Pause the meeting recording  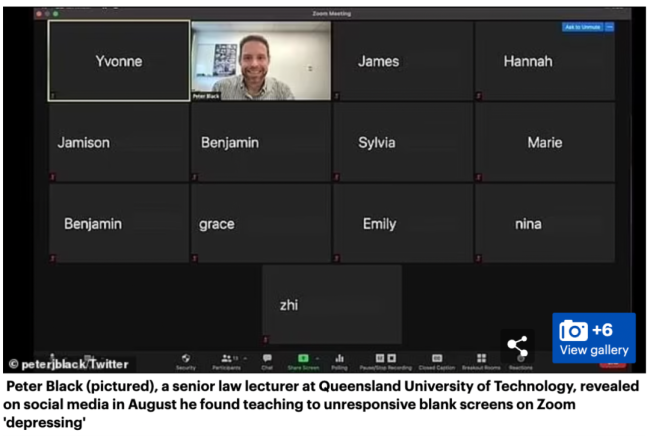coord(380,358)
